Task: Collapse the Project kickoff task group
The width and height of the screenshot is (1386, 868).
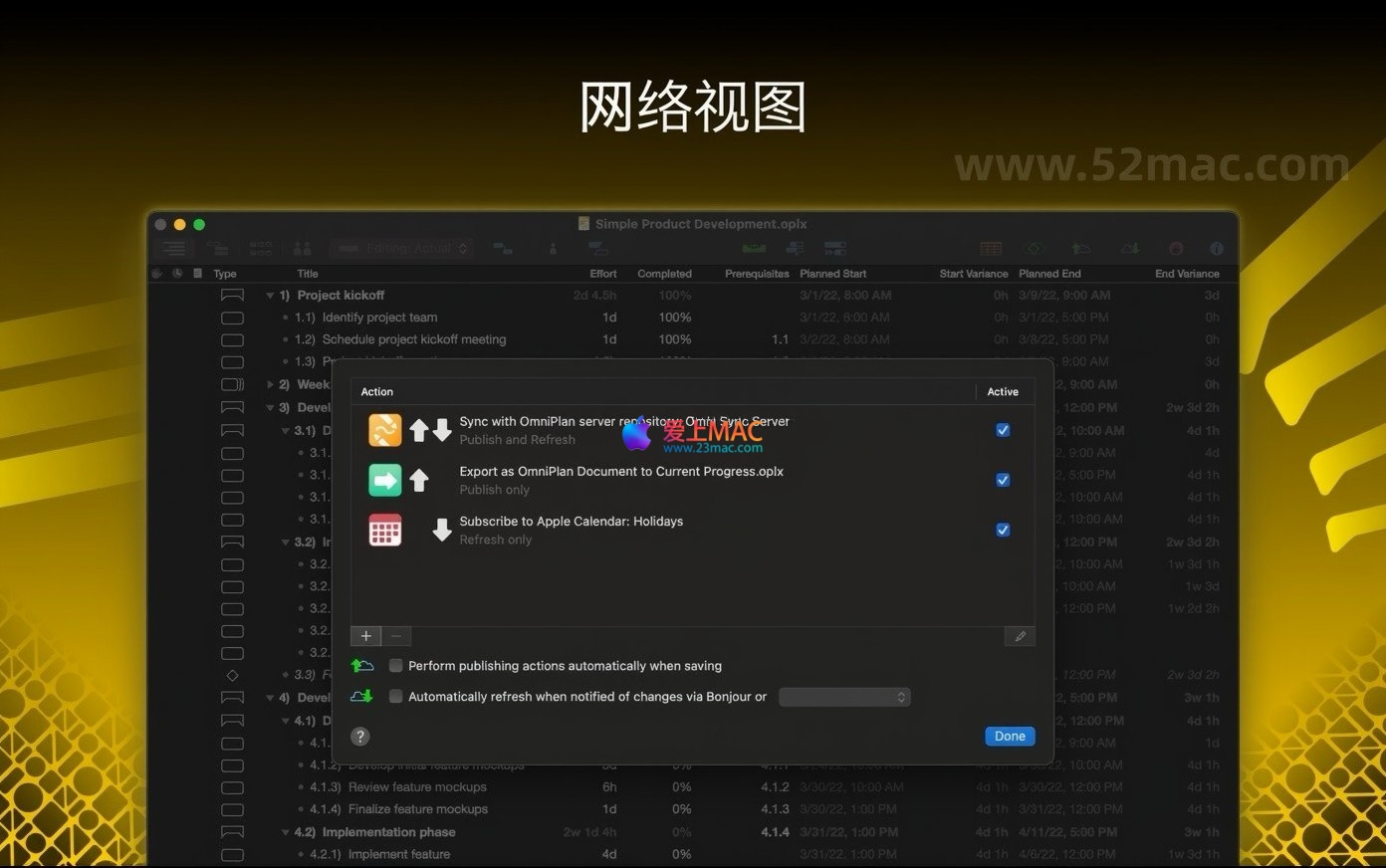Action: [x=270, y=296]
